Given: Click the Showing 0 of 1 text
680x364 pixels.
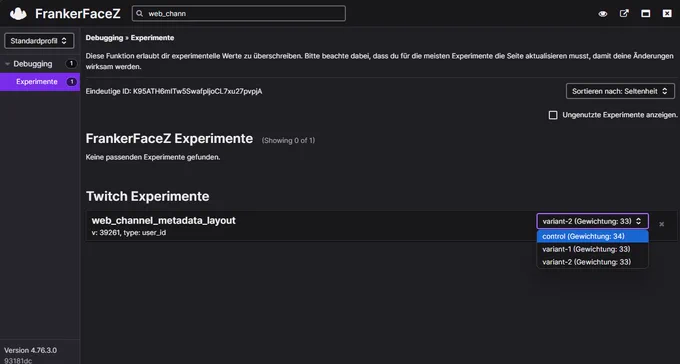Looking at the screenshot, I should point(288,140).
